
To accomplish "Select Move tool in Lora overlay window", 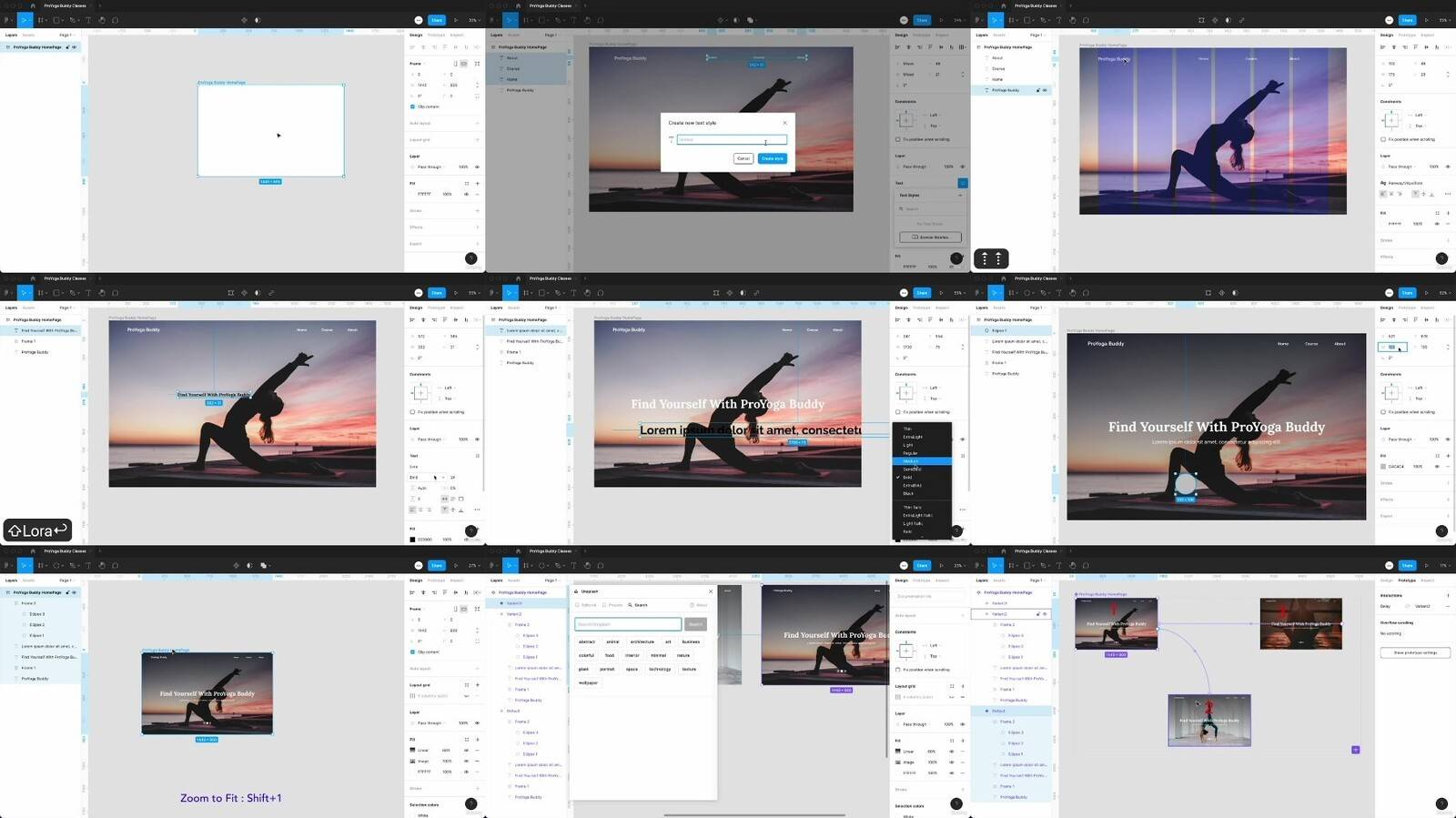I will (25, 293).
